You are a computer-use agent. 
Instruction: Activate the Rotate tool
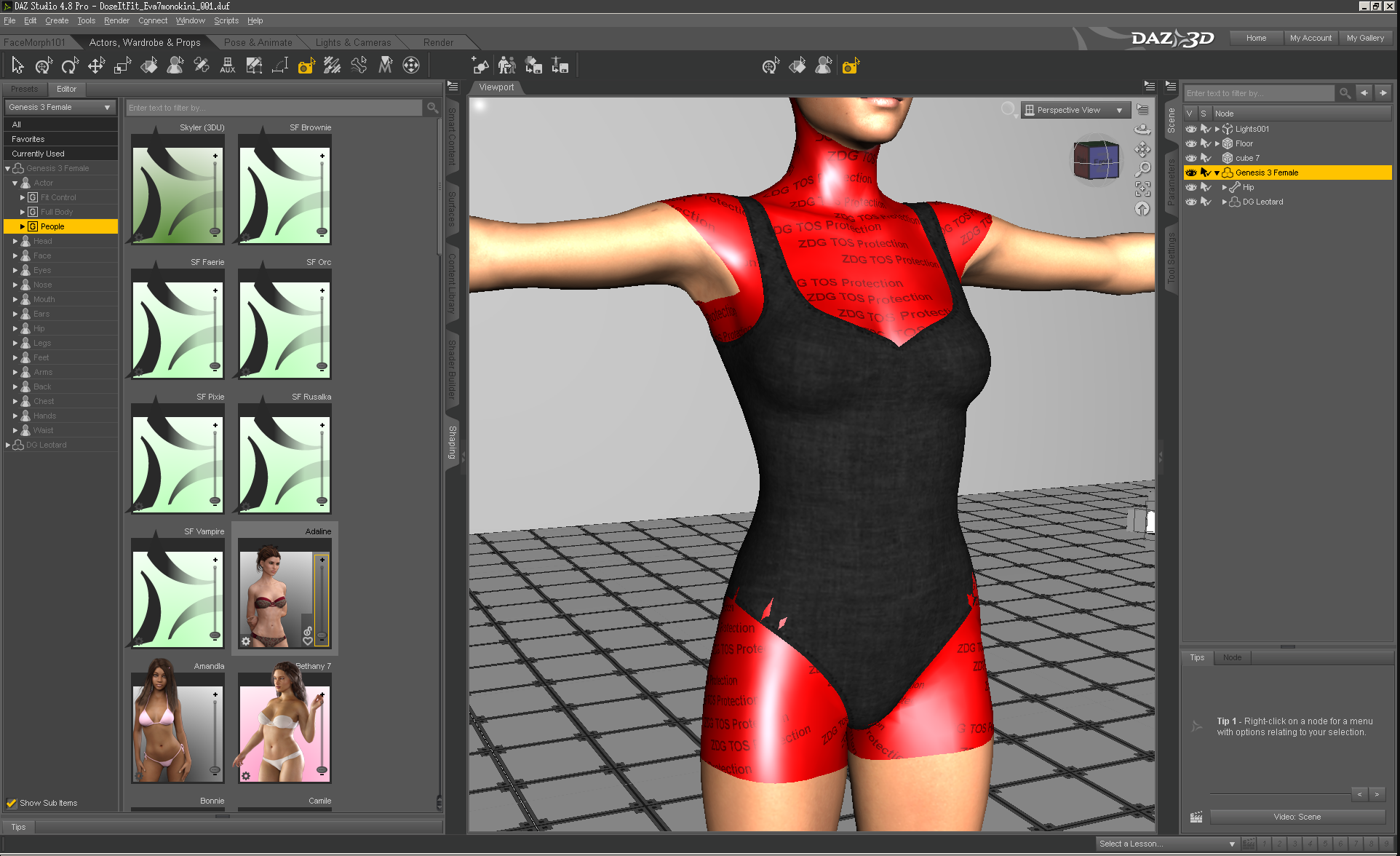(x=70, y=66)
